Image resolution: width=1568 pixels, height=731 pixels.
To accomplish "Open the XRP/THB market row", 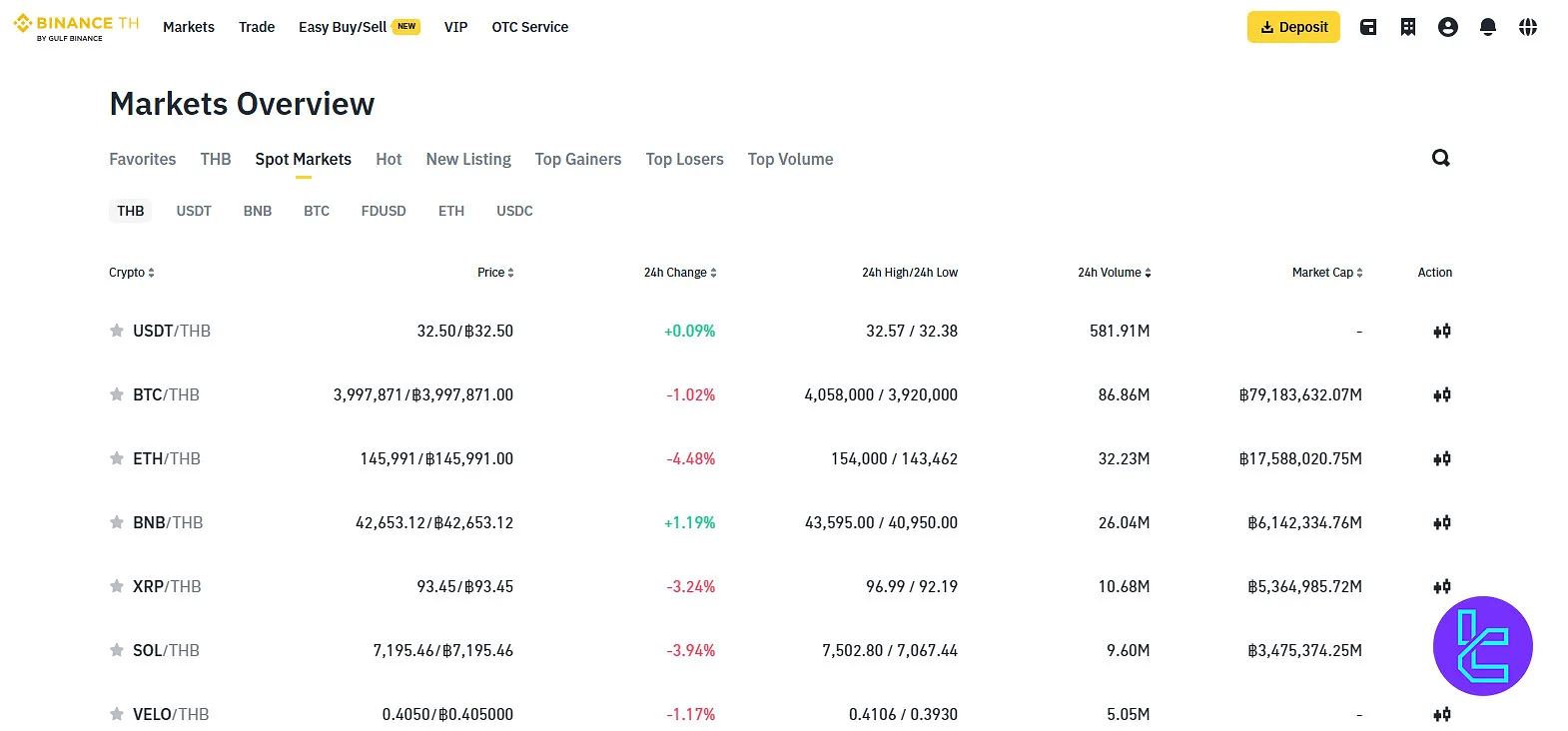I will 167,587.
